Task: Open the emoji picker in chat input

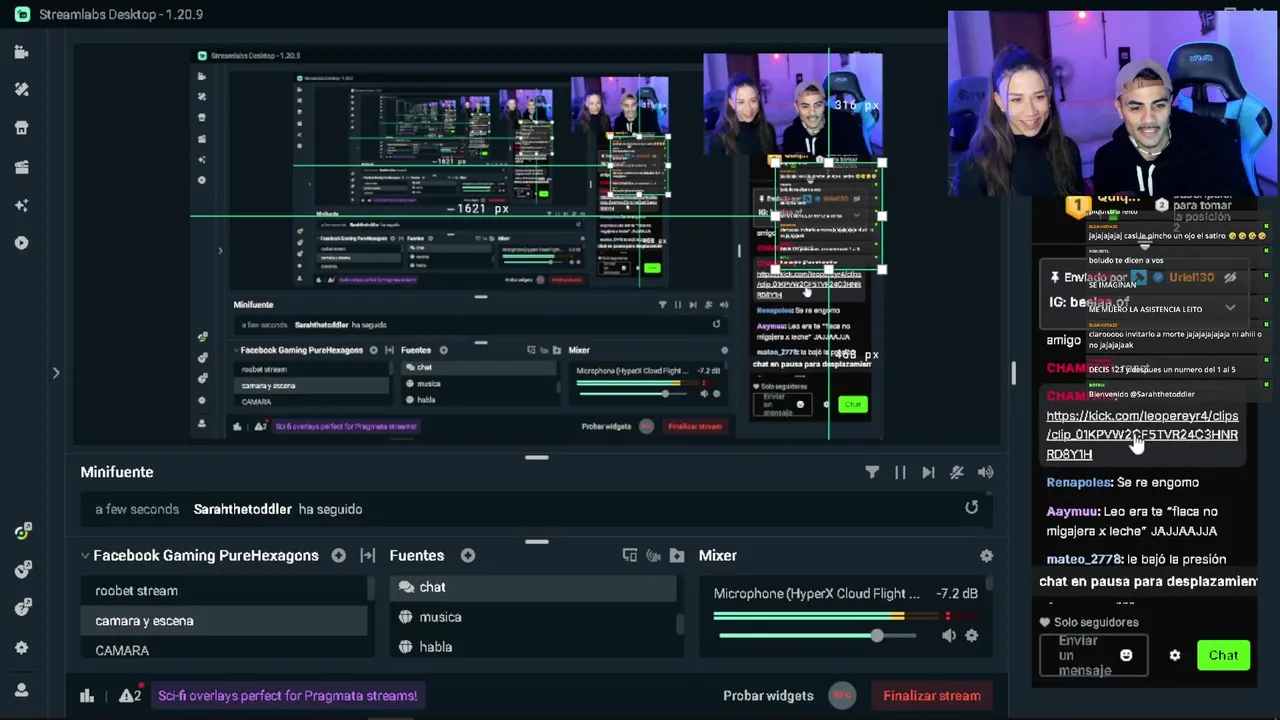Action: 1126,656
